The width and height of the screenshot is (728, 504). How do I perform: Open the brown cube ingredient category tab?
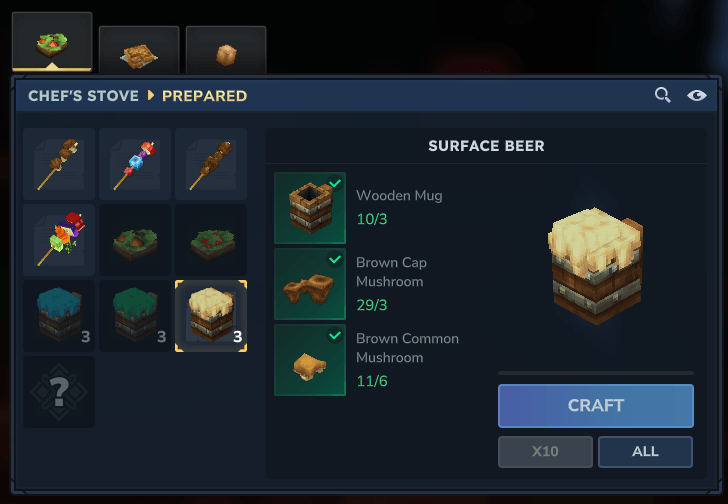coord(226,49)
